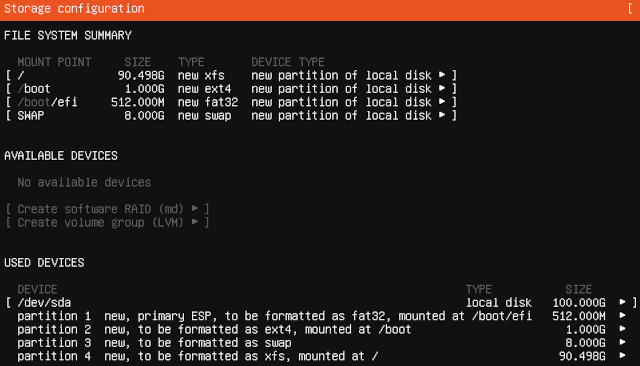Open arrow menu for /boot/efi fat32 row

pyautogui.click(x=442, y=102)
